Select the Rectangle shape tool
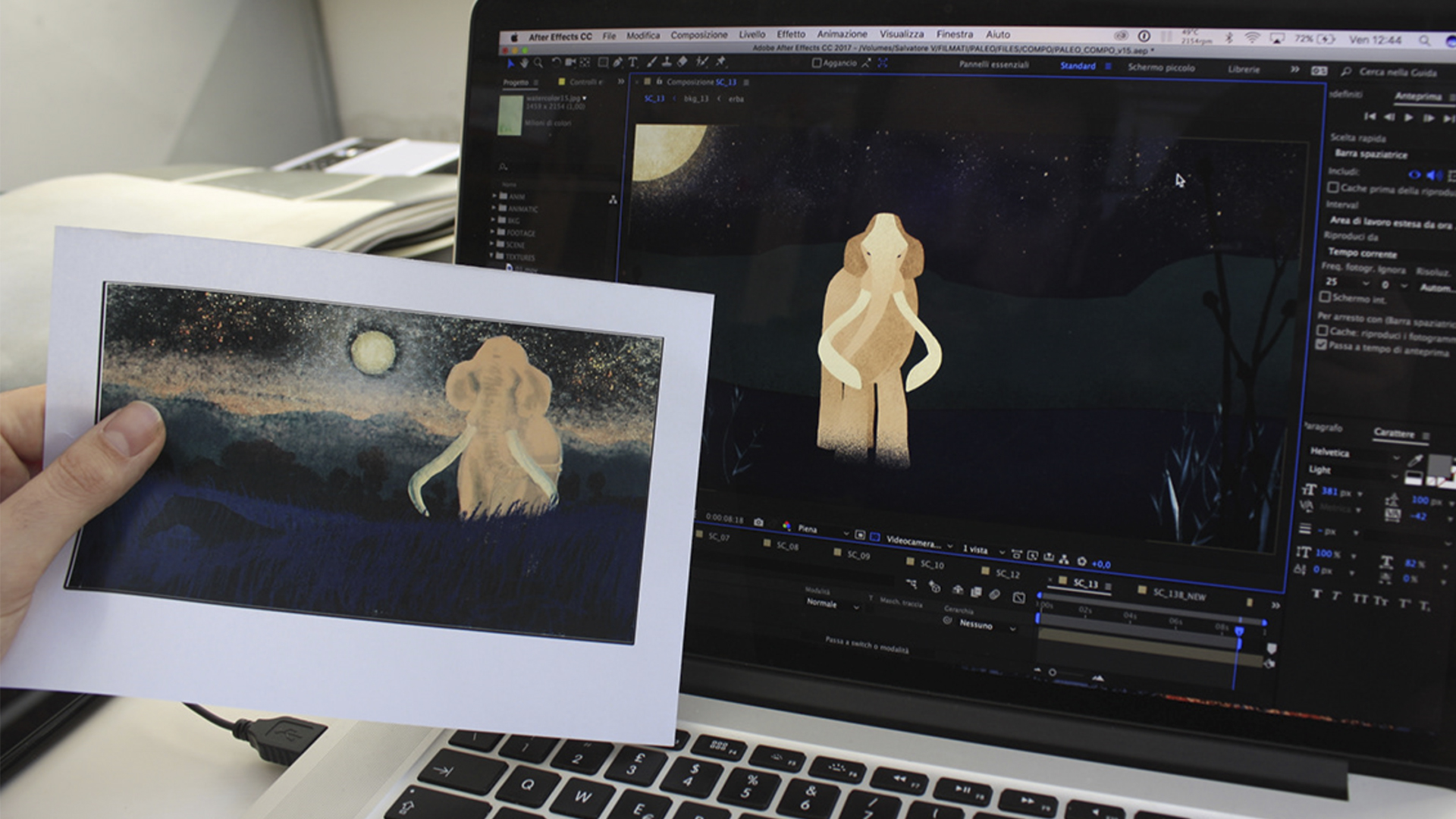 (603, 62)
